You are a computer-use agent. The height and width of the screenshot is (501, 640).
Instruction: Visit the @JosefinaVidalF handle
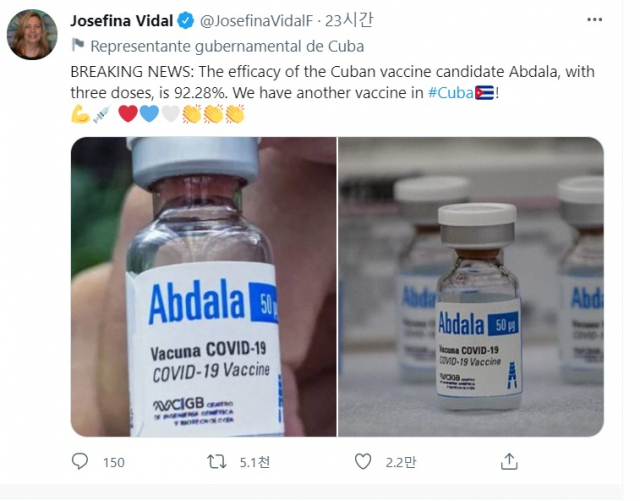(256, 20)
